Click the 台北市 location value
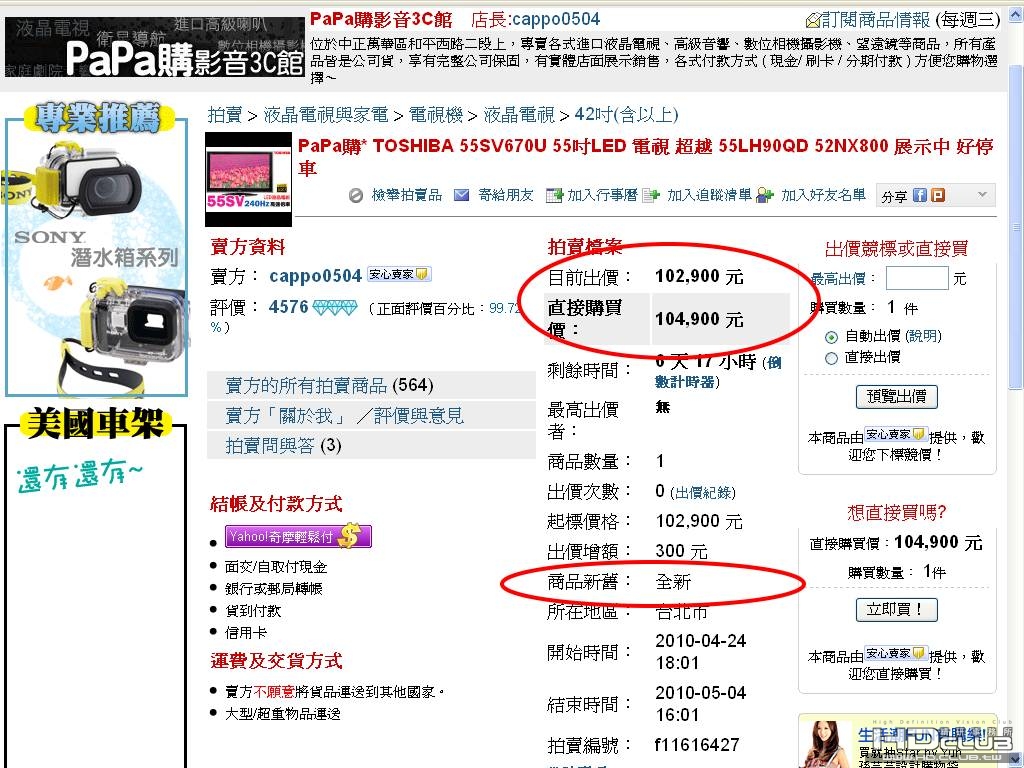1024x768 pixels. pos(681,612)
